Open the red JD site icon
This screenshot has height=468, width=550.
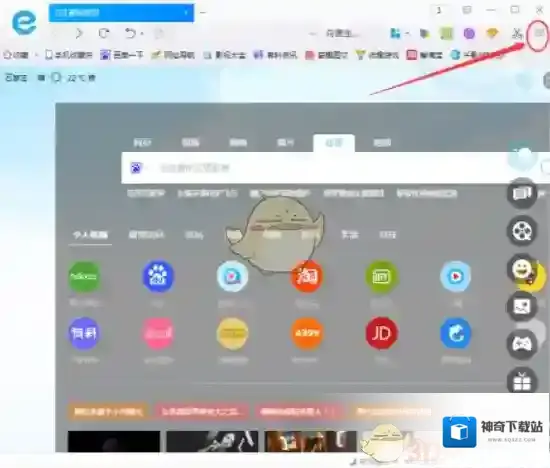381,333
